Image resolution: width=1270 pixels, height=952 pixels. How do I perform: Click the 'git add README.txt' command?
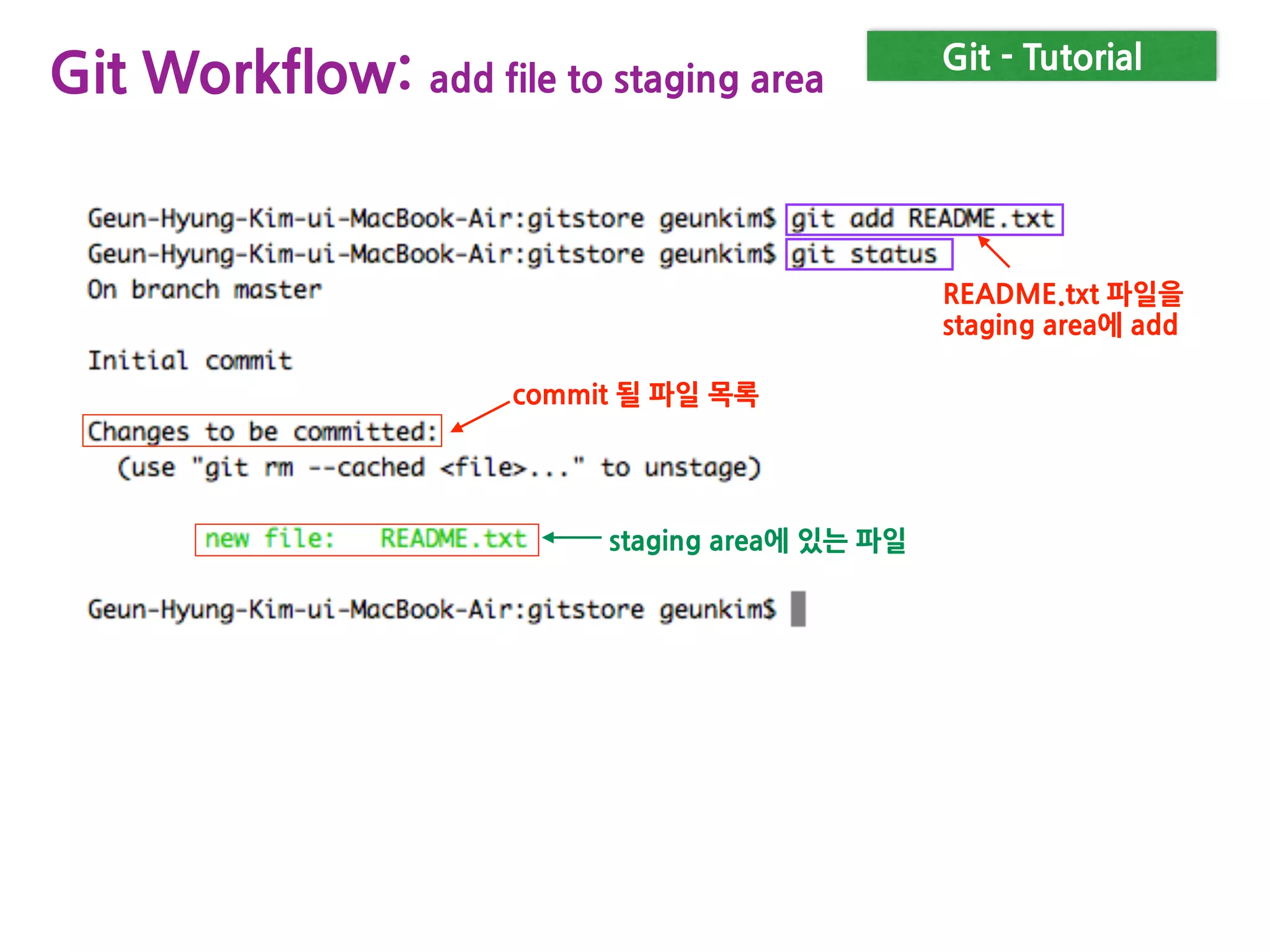[924, 219]
